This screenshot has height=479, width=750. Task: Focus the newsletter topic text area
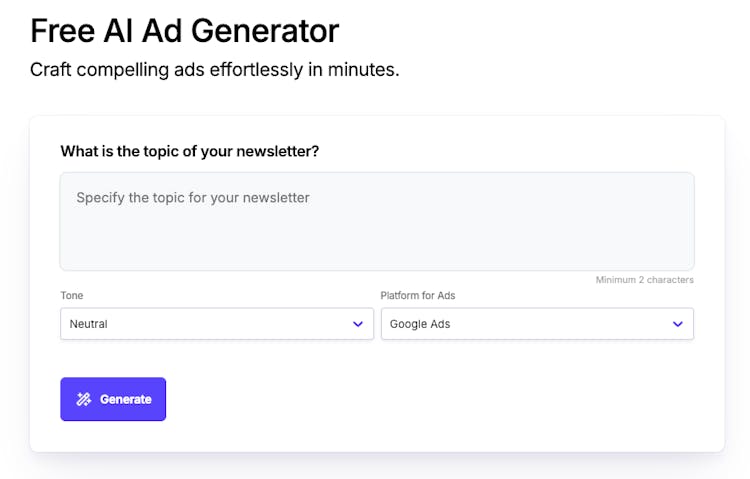click(x=376, y=221)
